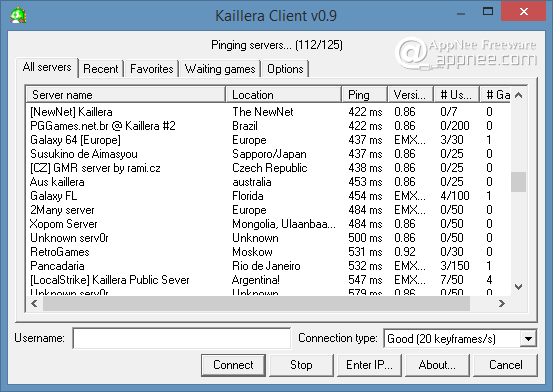Click the horizontal scrollbar thumb

click(256, 303)
